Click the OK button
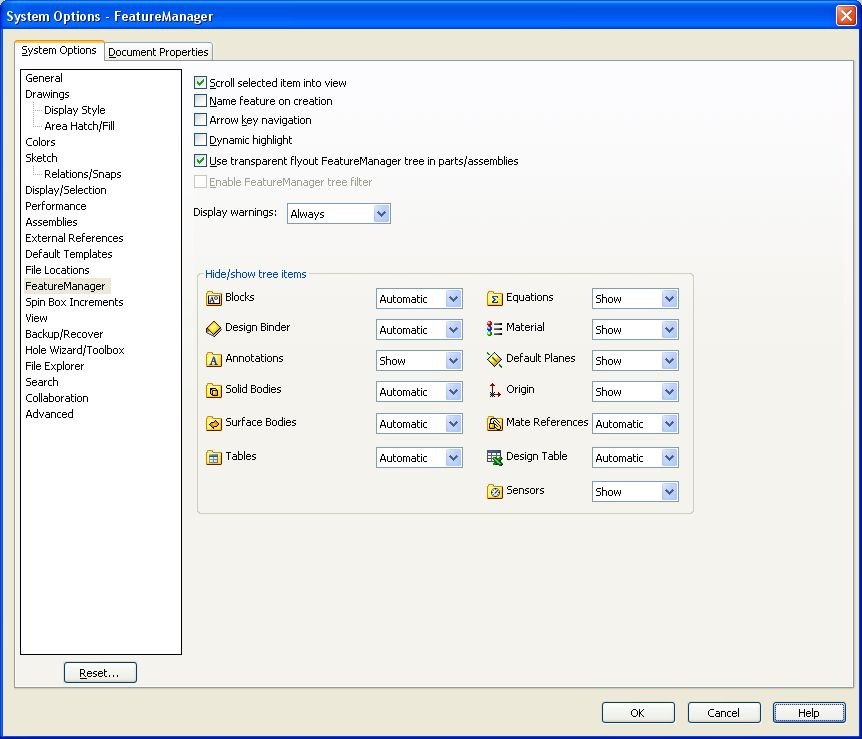This screenshot has height=739, width=862. [x=638, y=713]
